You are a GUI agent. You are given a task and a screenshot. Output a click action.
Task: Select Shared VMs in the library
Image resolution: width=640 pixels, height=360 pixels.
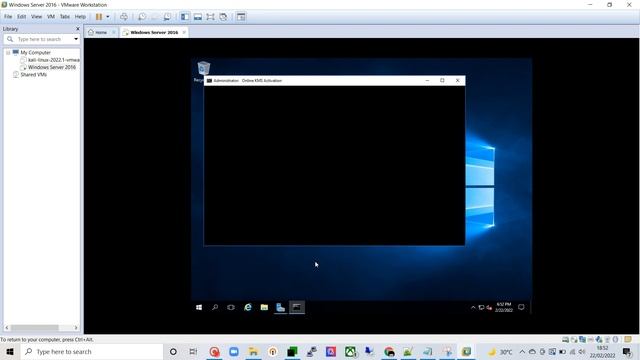pos(33,75)
